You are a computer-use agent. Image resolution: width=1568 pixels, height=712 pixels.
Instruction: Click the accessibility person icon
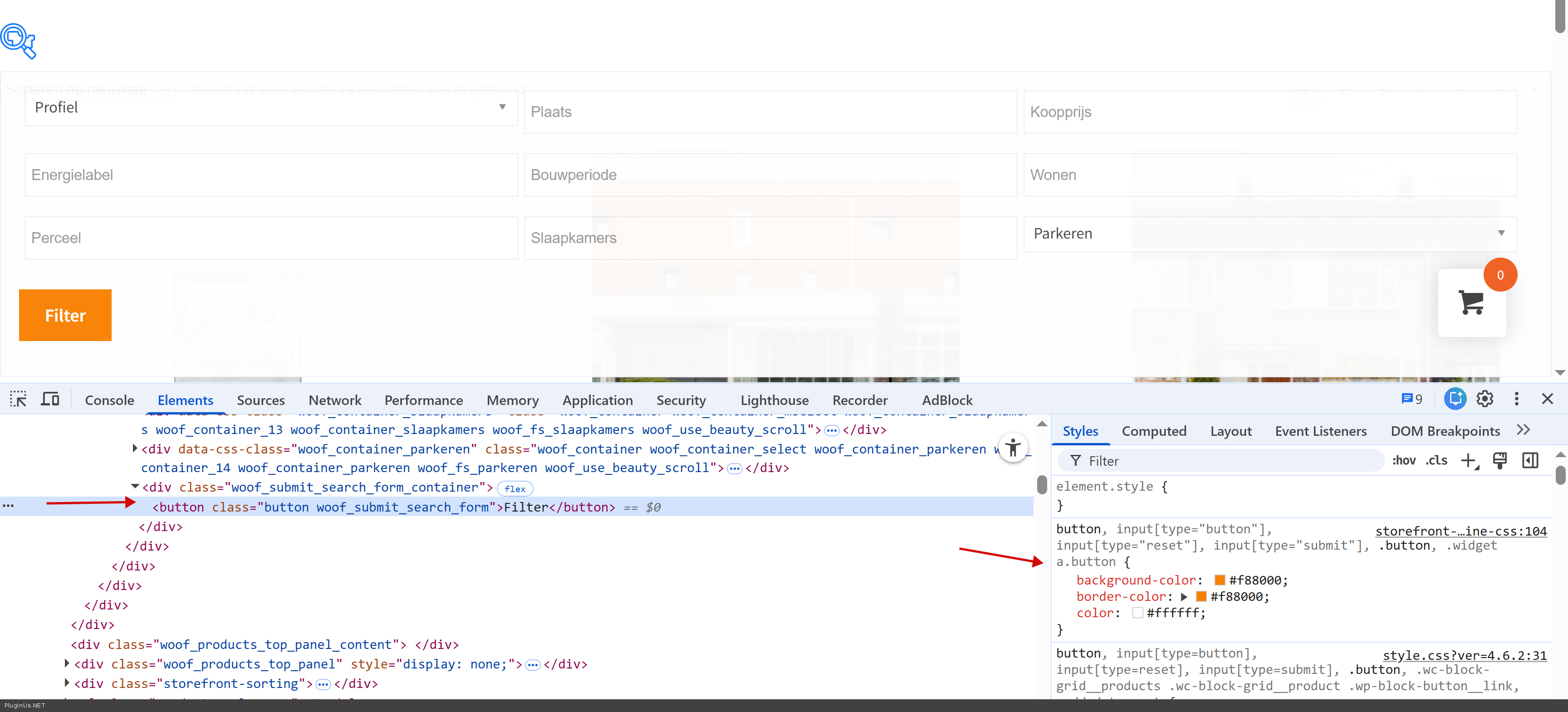pyautogui.click(x=1013, y=448)
